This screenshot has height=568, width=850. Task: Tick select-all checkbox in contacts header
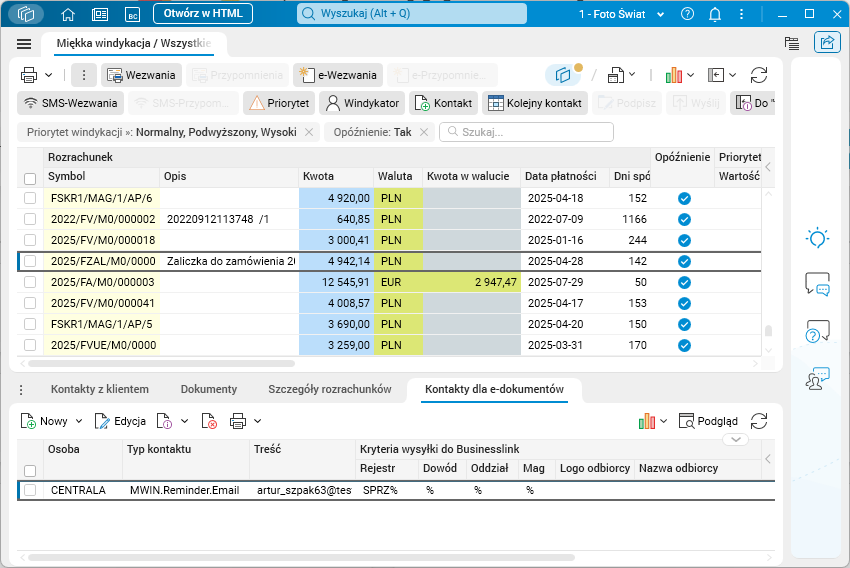[30, 471]
